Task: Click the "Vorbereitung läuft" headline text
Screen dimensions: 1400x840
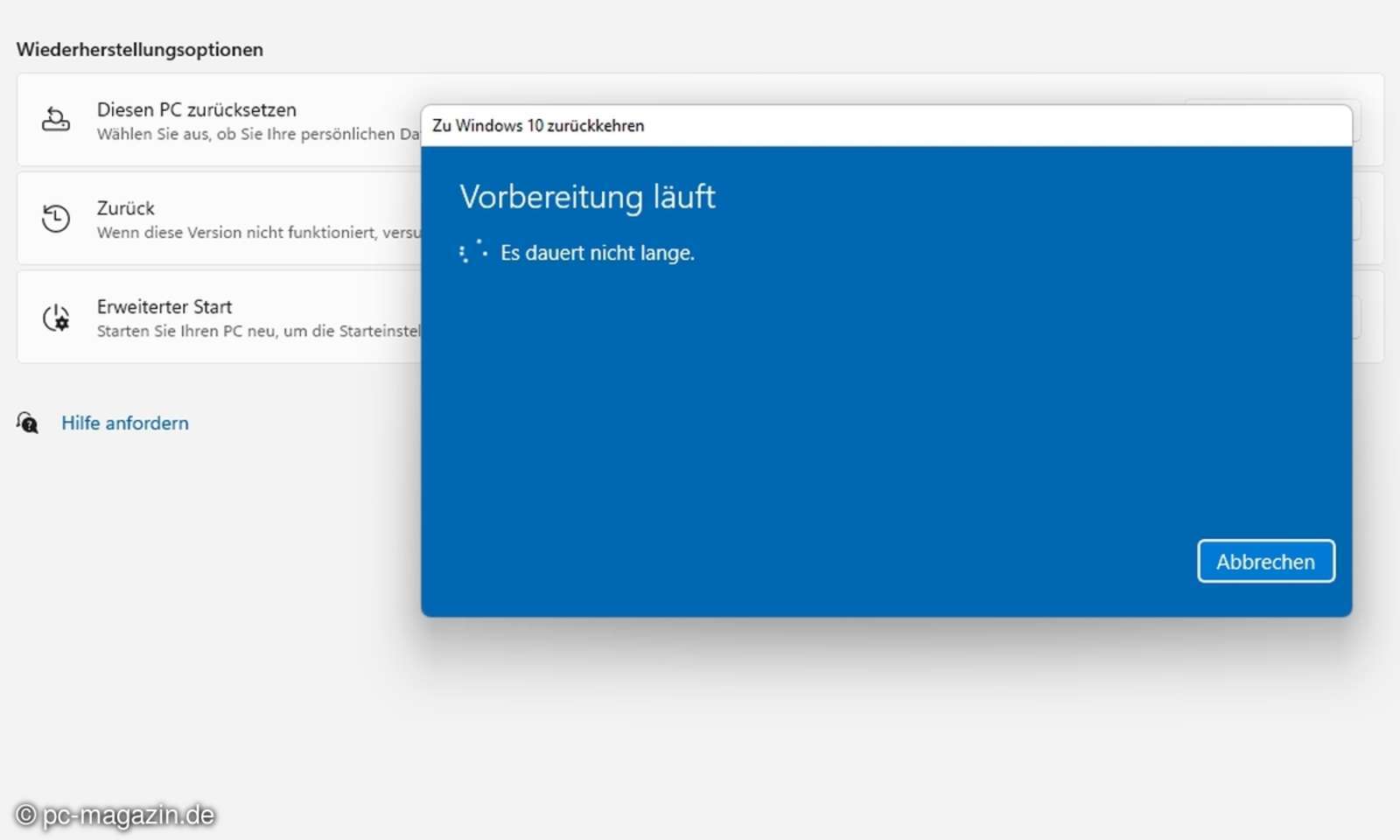Action: click(588, 197)
